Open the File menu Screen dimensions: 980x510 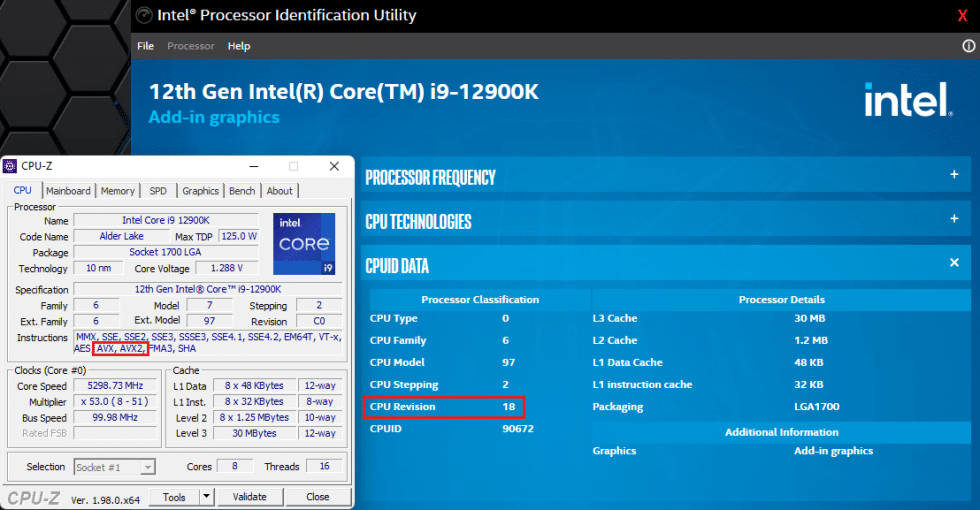point(145,46)
